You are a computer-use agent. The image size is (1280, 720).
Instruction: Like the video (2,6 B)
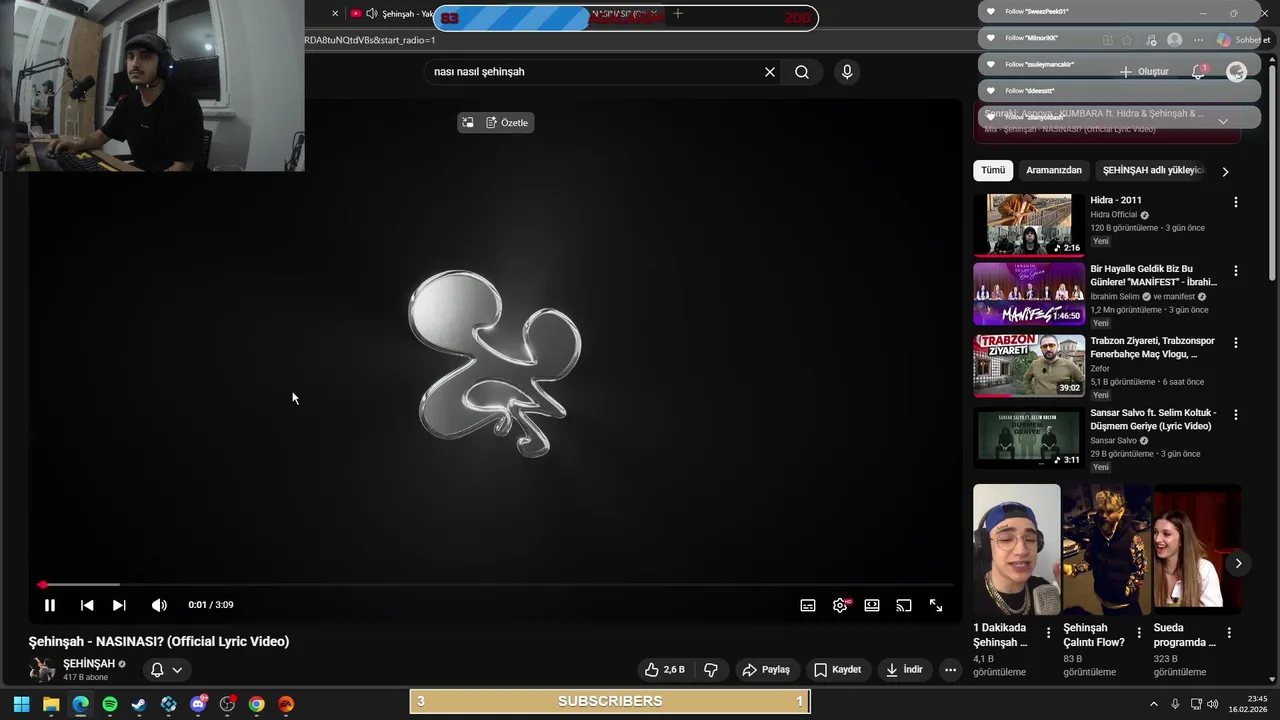coord(665,670)
